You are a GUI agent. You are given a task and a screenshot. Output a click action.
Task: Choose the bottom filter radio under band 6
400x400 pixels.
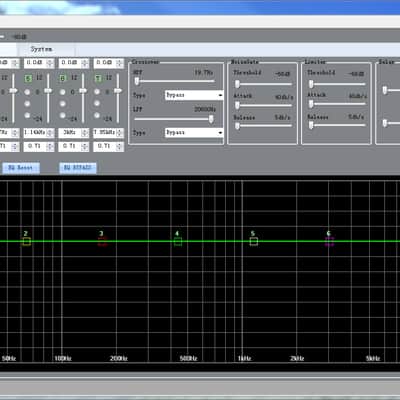tap(62, 115)
